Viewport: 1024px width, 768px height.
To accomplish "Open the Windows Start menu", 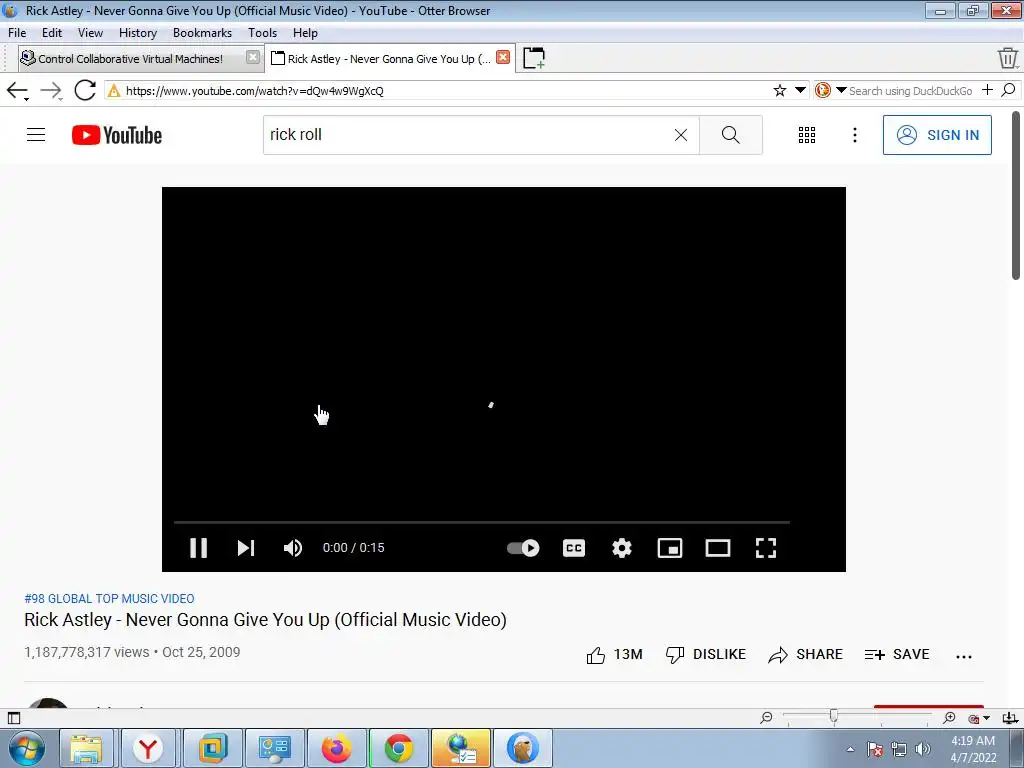I will (x=27, y=748).
